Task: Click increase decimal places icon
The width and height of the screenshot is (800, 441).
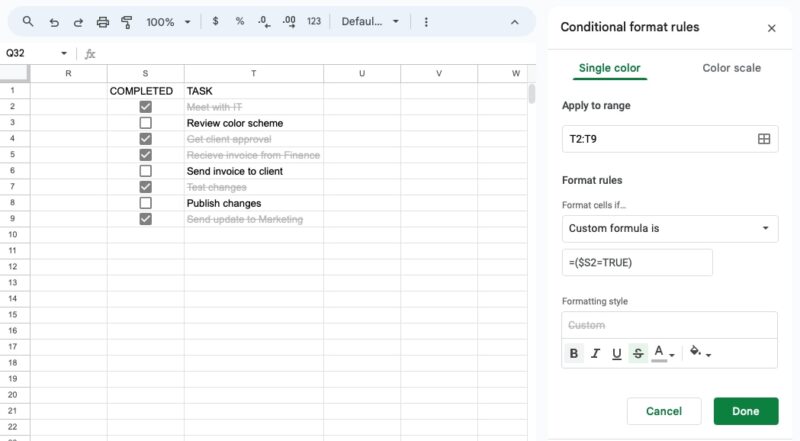Action: coord(289,21)
